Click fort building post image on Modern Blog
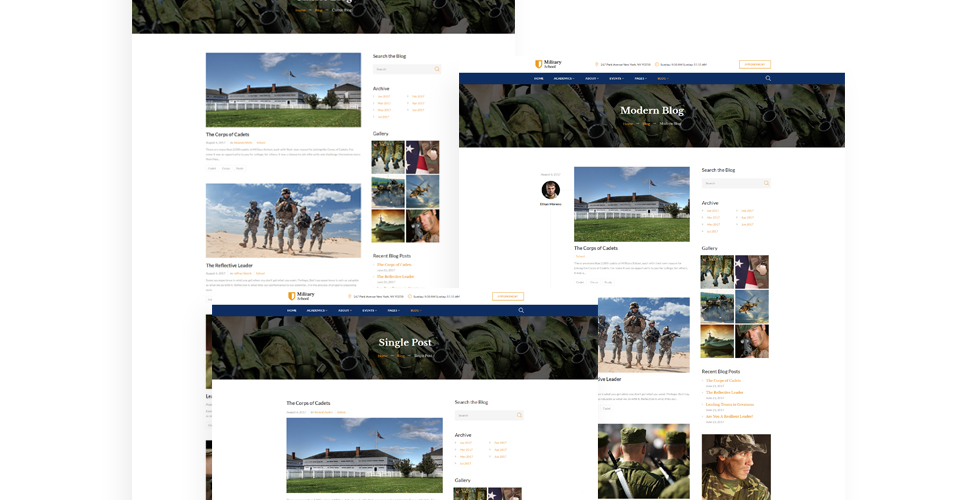Viewport: 965px width, 500px height. [x=631, y=204]
